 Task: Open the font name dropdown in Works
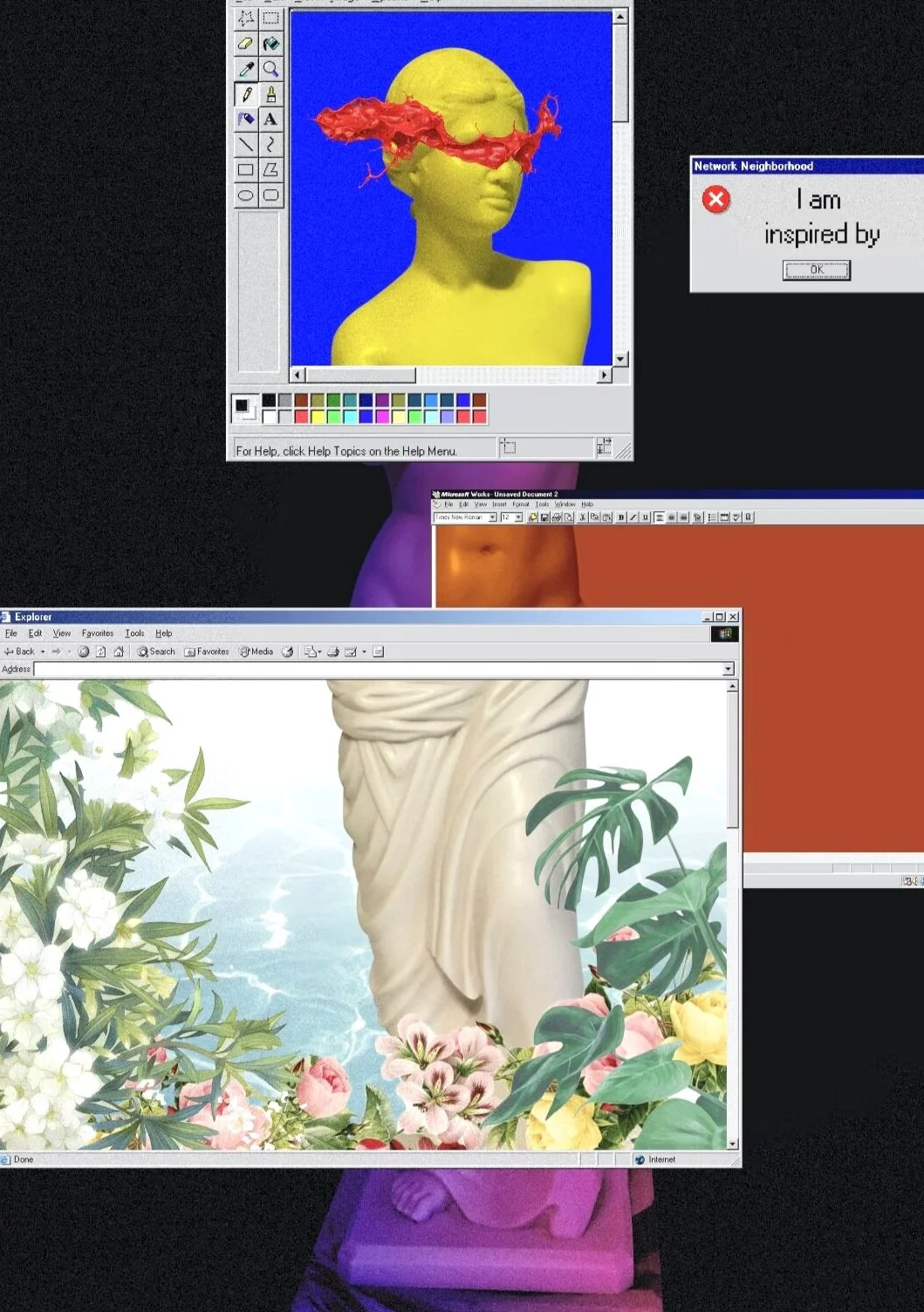[x=492, y=516]
